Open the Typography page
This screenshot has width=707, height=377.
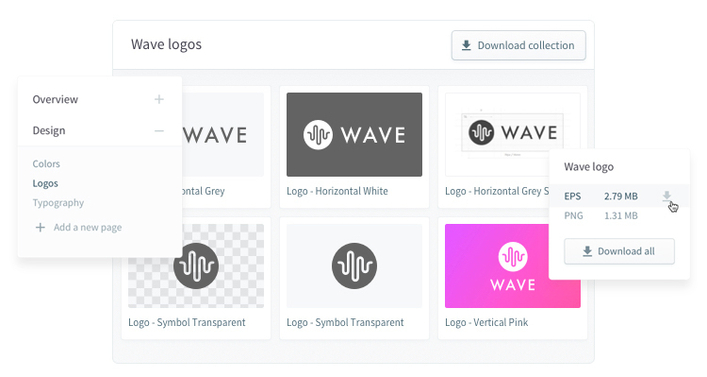pos(58,202)
